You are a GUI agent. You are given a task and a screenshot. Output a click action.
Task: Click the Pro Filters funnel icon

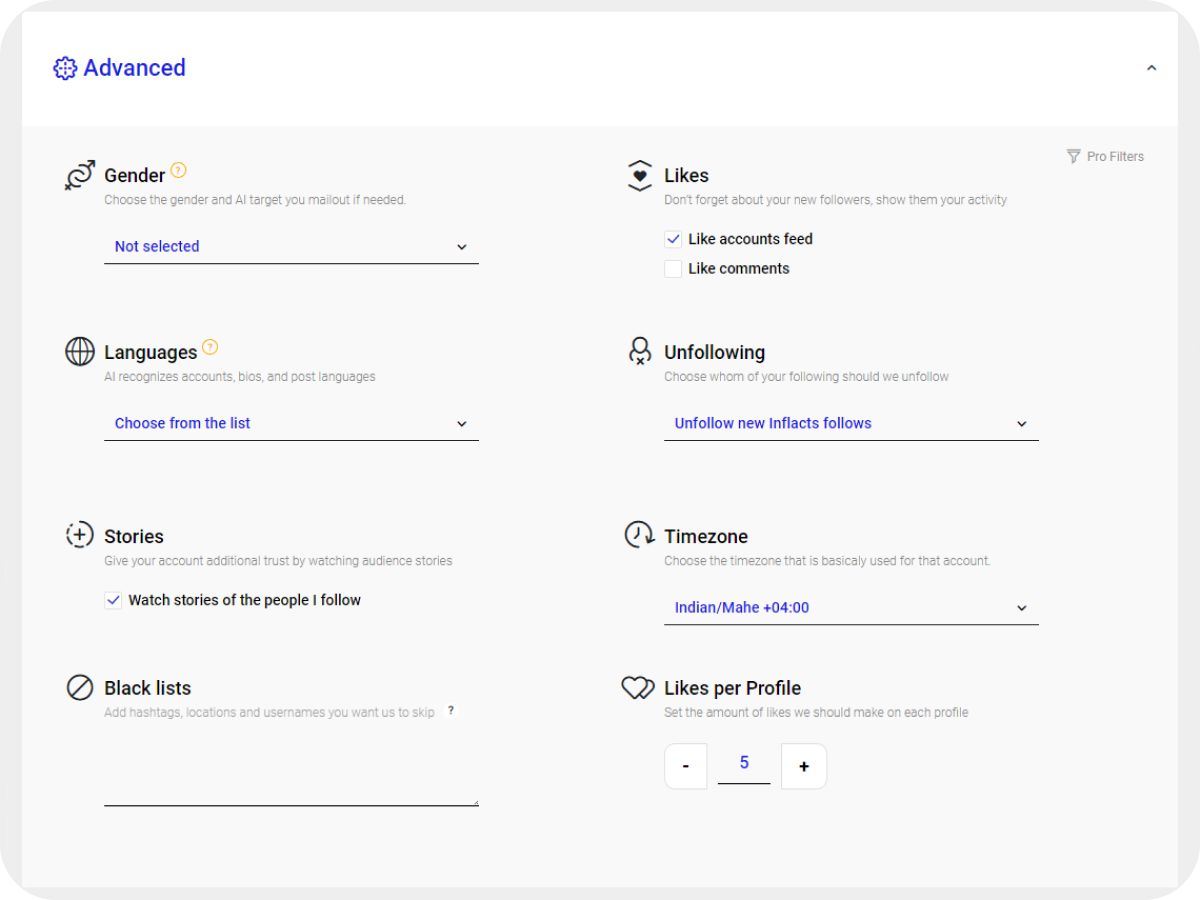[x=1073, y=157]
